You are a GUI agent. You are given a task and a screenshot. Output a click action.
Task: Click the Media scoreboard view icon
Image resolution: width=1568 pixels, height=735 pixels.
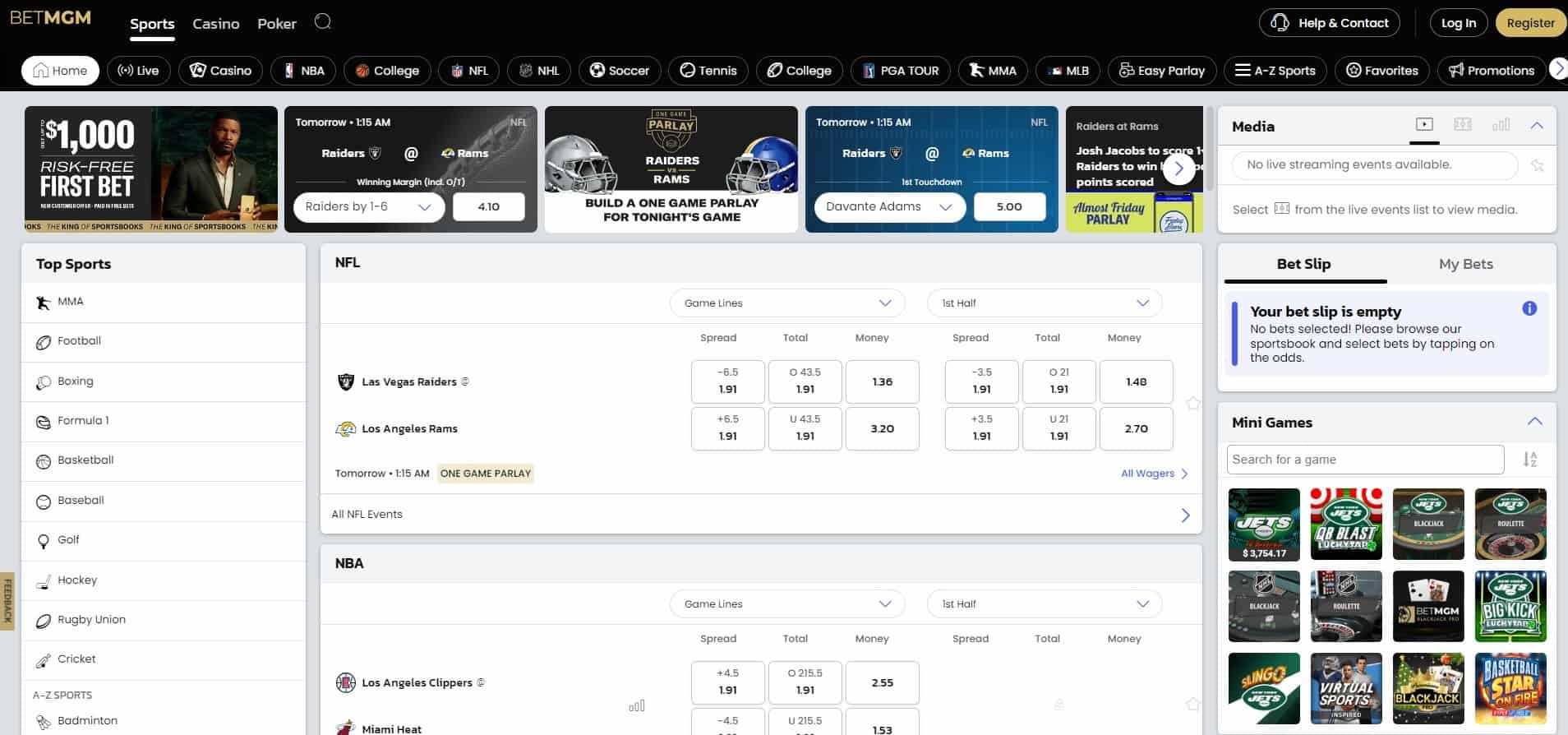1463,125
